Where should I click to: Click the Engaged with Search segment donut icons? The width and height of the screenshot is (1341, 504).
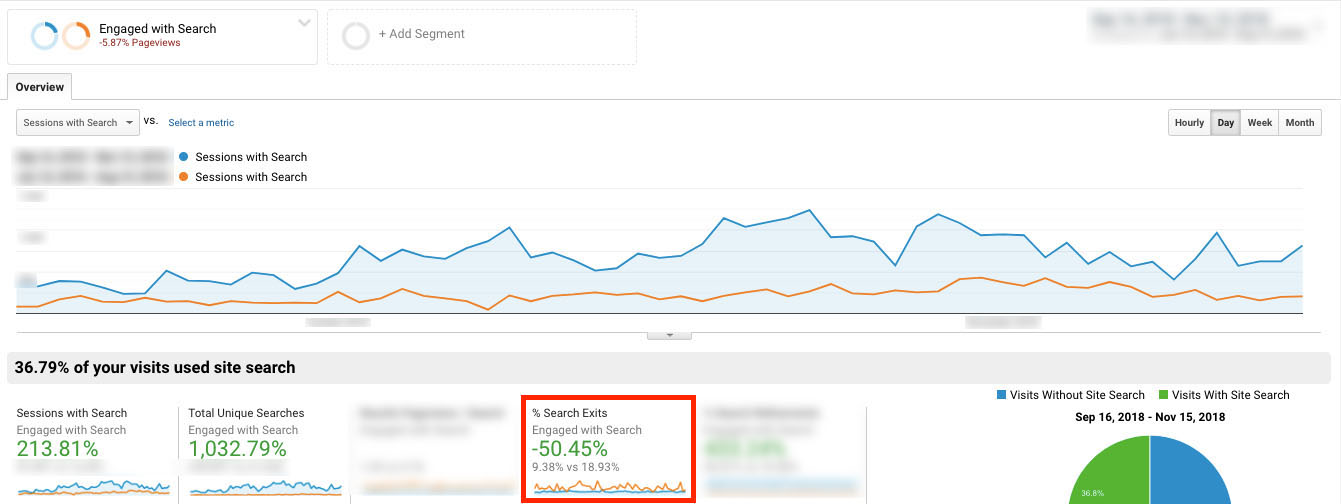coord(60,36)
